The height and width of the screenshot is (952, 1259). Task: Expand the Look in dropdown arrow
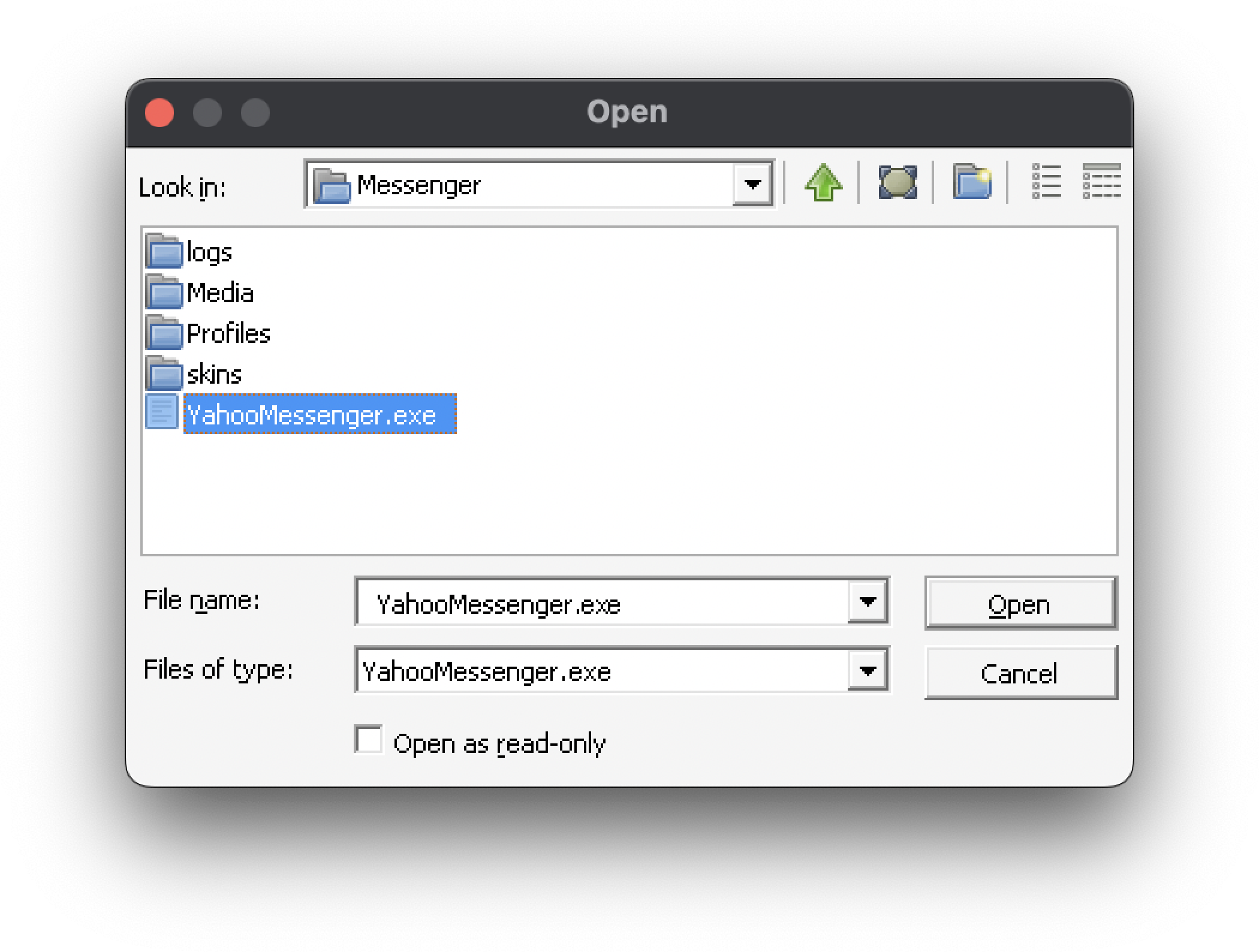click(x=752, y=185)
